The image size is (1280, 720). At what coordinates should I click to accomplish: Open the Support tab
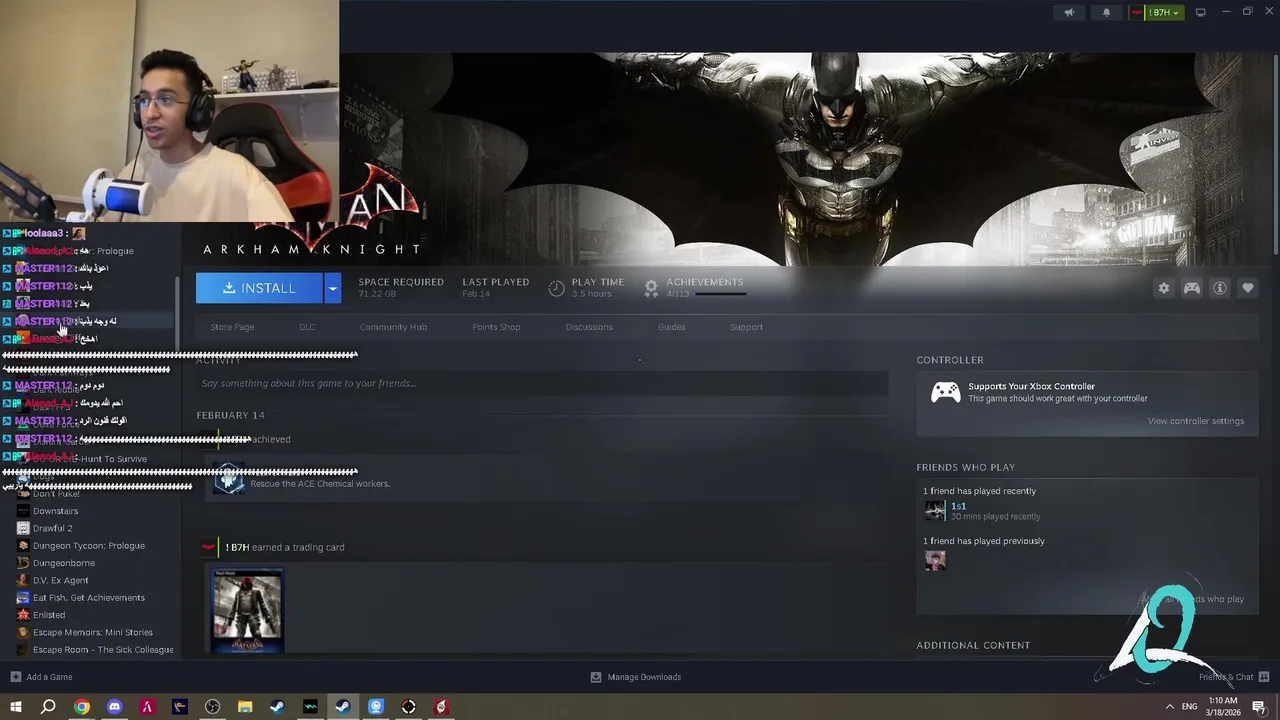[x=746, y=327]
